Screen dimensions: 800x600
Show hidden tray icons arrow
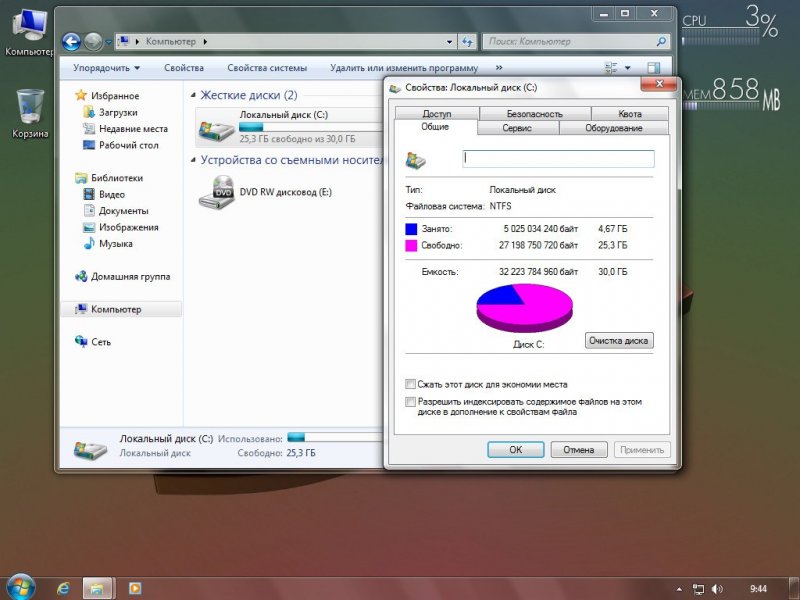679,589
